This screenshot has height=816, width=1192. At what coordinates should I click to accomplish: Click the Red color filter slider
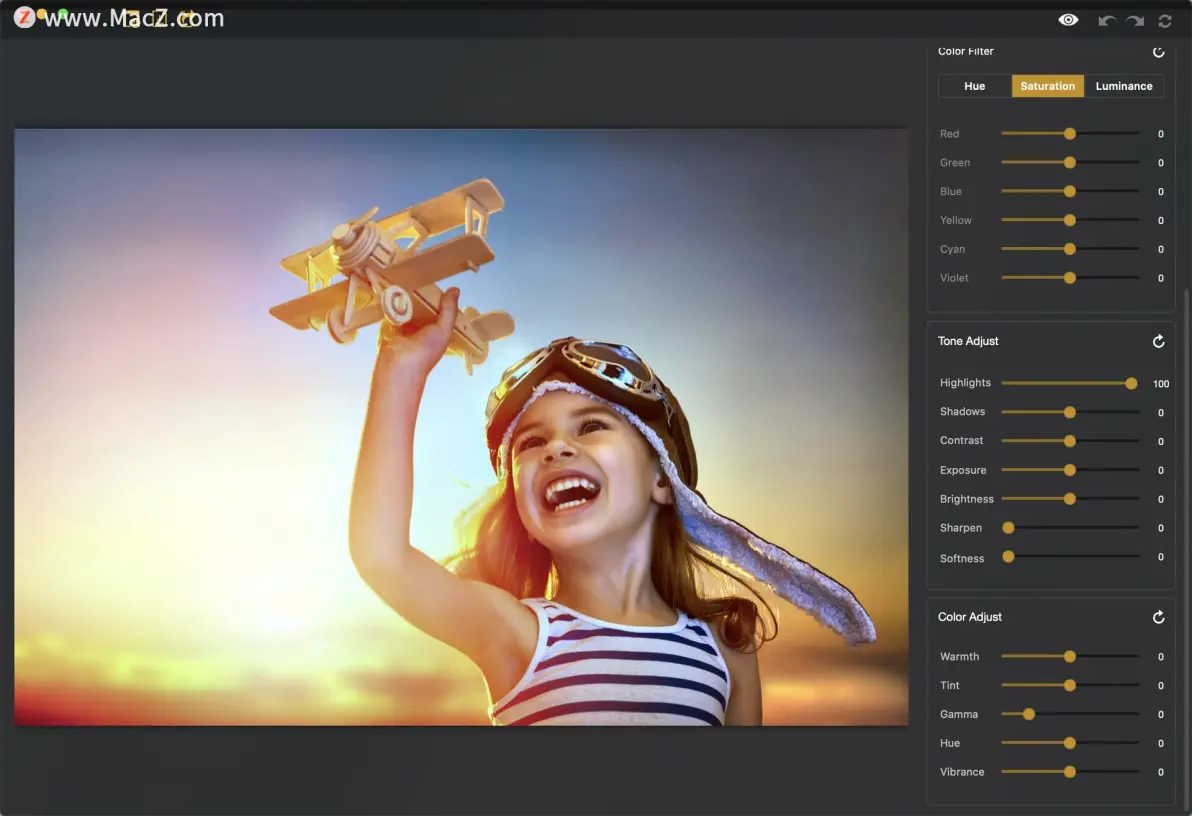tap(1069, 134)
